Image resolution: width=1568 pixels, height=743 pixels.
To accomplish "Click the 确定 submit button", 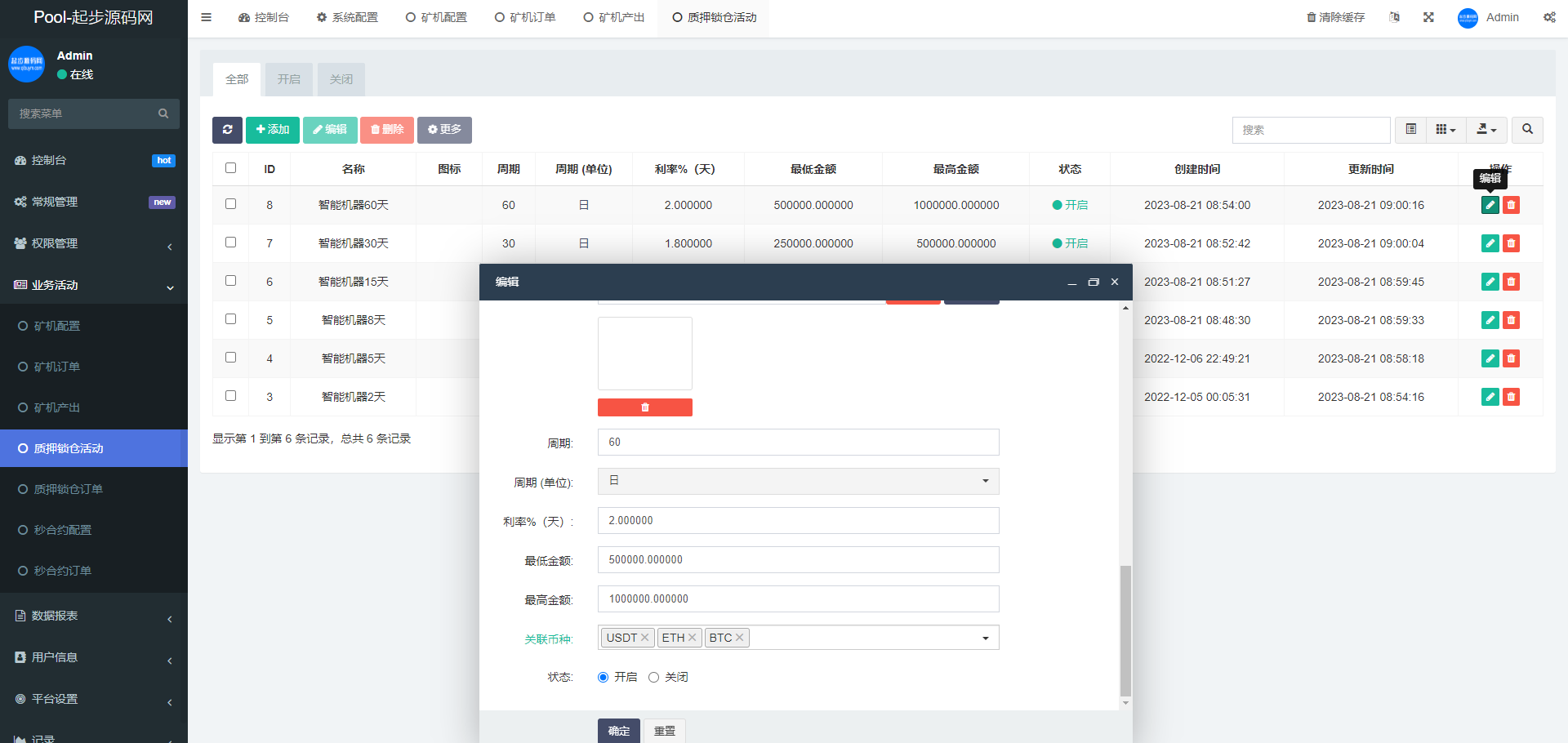I will pyautogui.click(x=618, y=731).
